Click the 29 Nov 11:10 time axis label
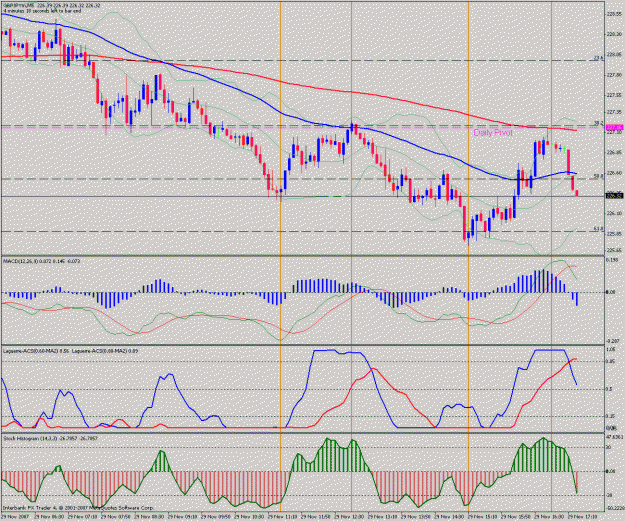 [x=282, y=517]
